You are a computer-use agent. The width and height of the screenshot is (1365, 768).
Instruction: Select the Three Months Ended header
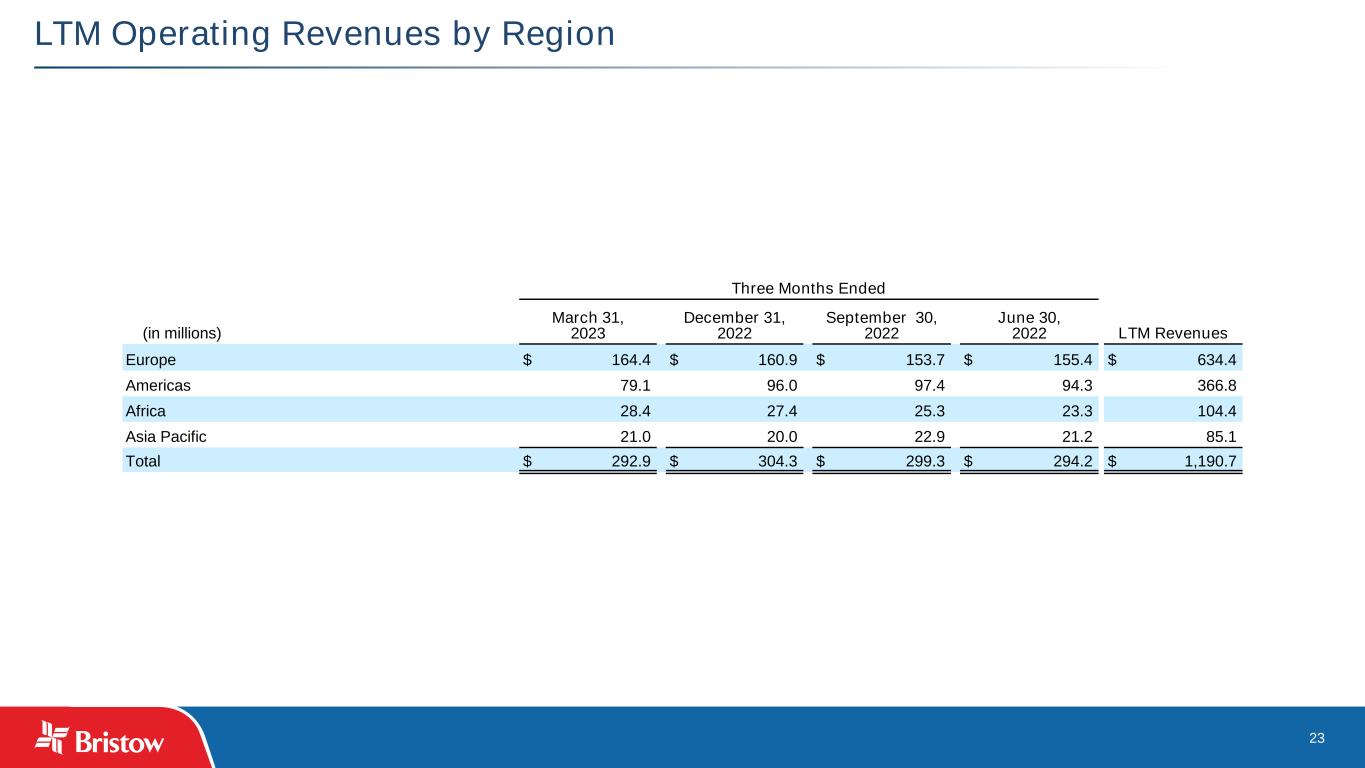(x=808, y=288)
